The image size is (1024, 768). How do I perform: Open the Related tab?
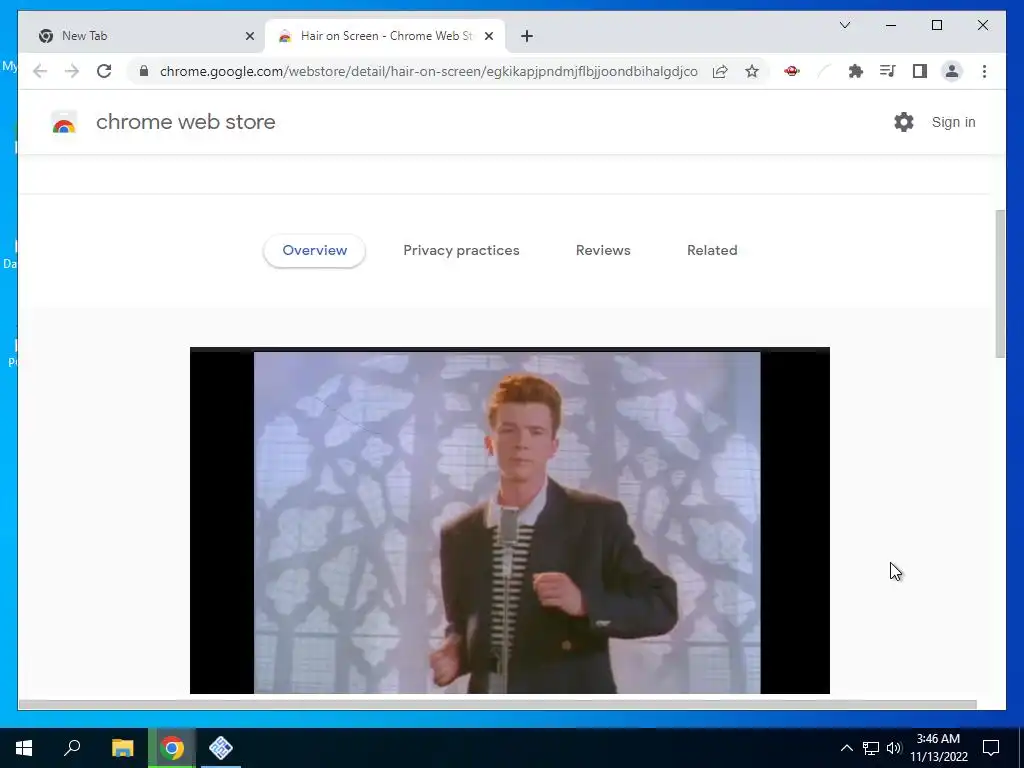coord(712,251)
